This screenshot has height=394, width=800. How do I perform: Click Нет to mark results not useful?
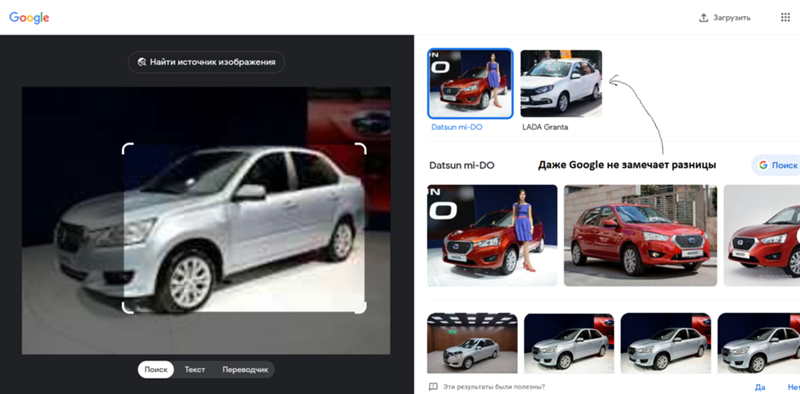[793, 387]
